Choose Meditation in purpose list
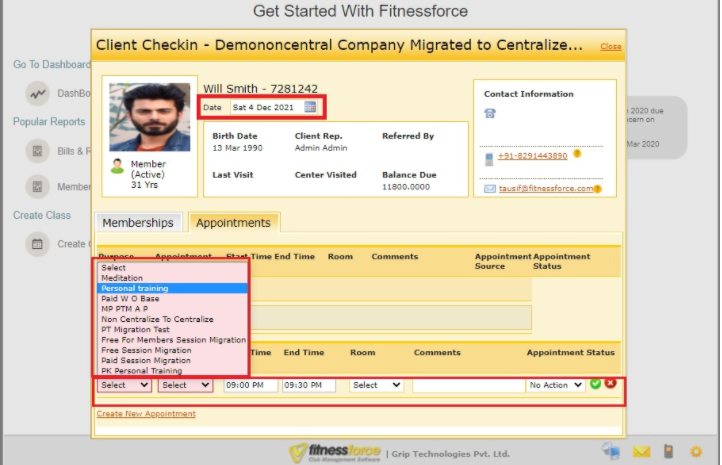This screenshot has height=465, width=722. tap(172, 278)
